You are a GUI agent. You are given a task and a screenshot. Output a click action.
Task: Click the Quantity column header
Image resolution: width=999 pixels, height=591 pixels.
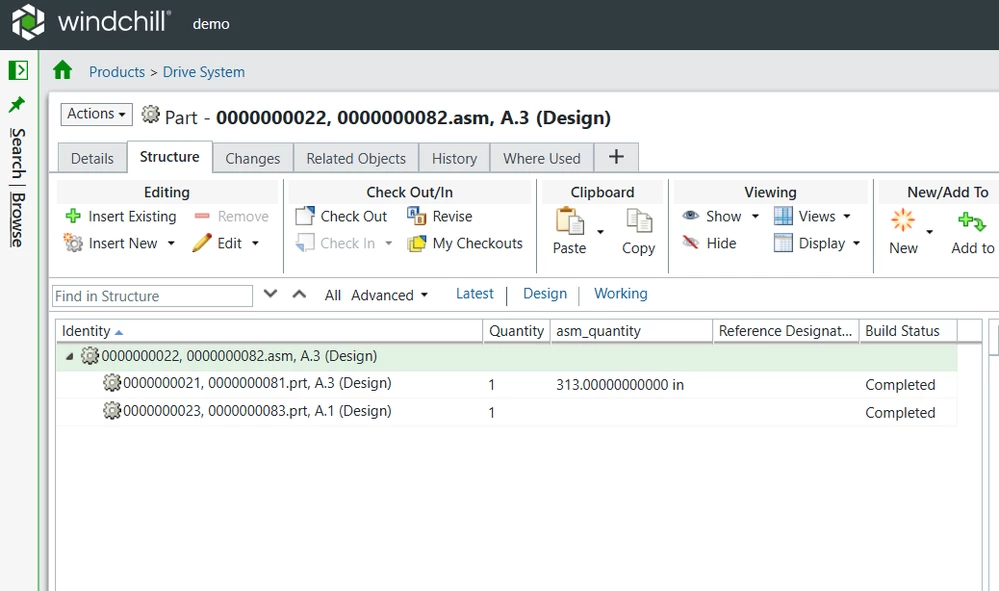click(516, 331)
